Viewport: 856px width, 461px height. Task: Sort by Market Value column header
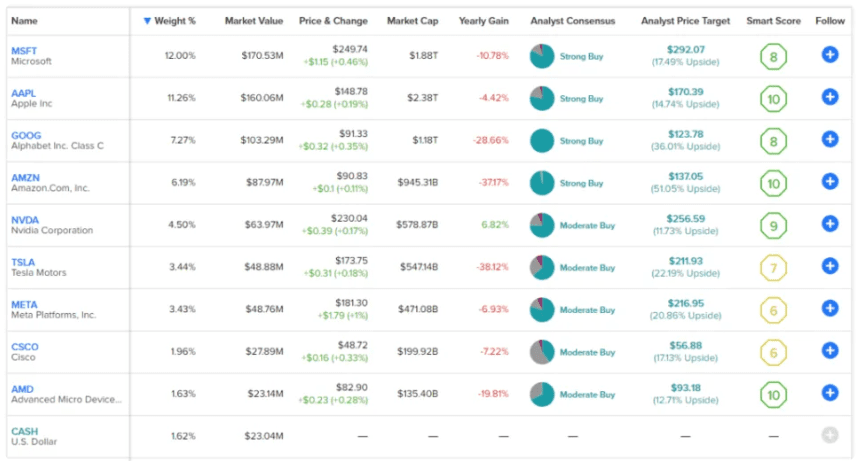254,21
